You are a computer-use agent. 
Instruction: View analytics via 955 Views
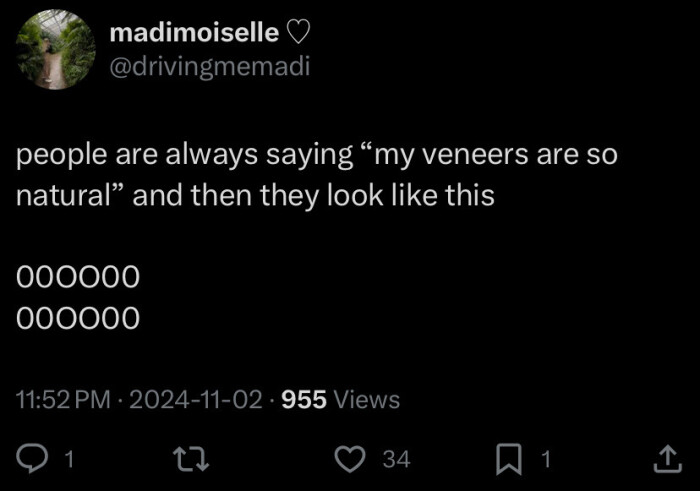[341, 400]
